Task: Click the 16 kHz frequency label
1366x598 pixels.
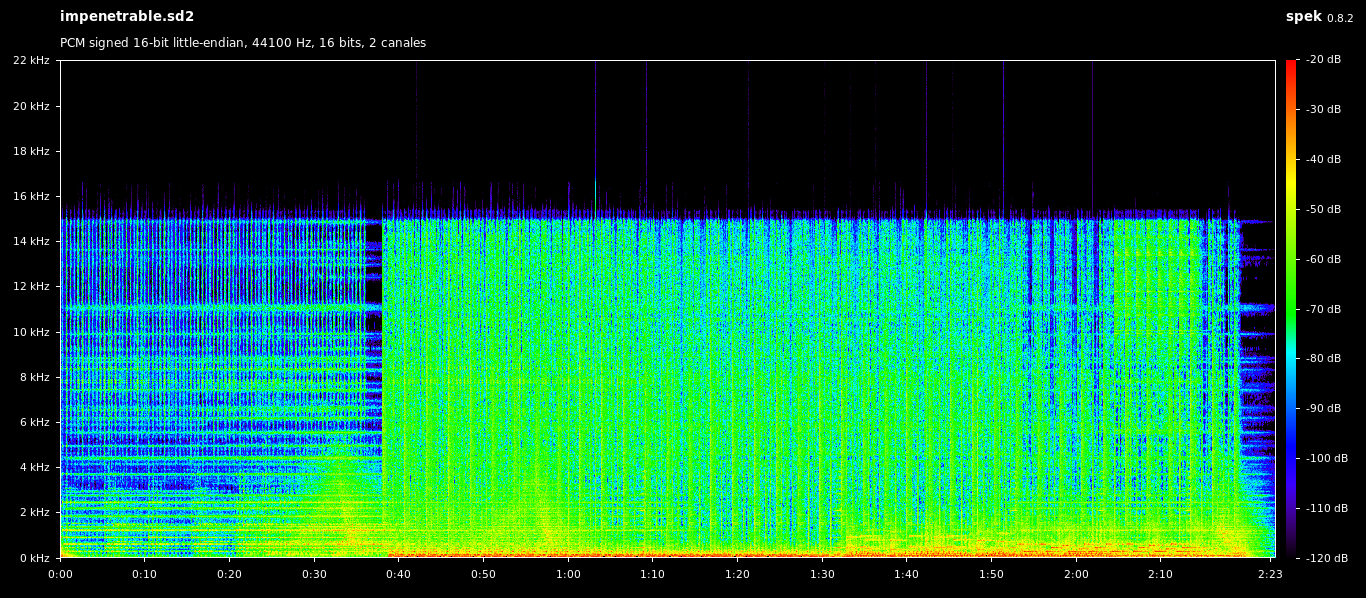Action: (31, 196)
